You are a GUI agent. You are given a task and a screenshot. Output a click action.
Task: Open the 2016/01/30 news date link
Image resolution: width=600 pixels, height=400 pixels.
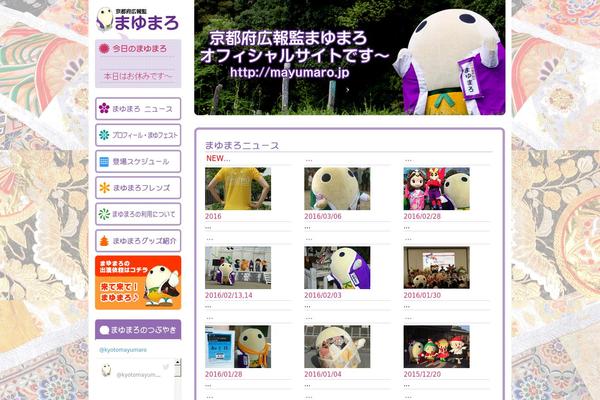pyautogui.click(x=422, y=295)
